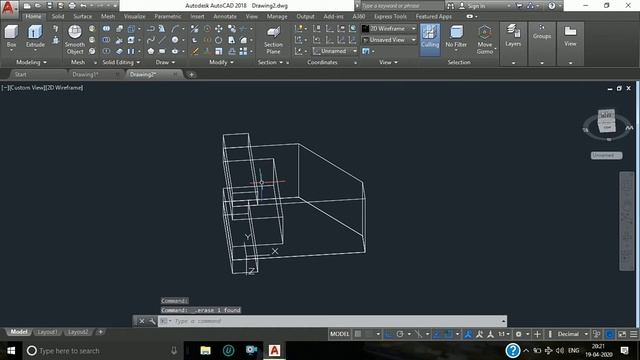Switch to the Layout1 tab

[x=47, y=332]
